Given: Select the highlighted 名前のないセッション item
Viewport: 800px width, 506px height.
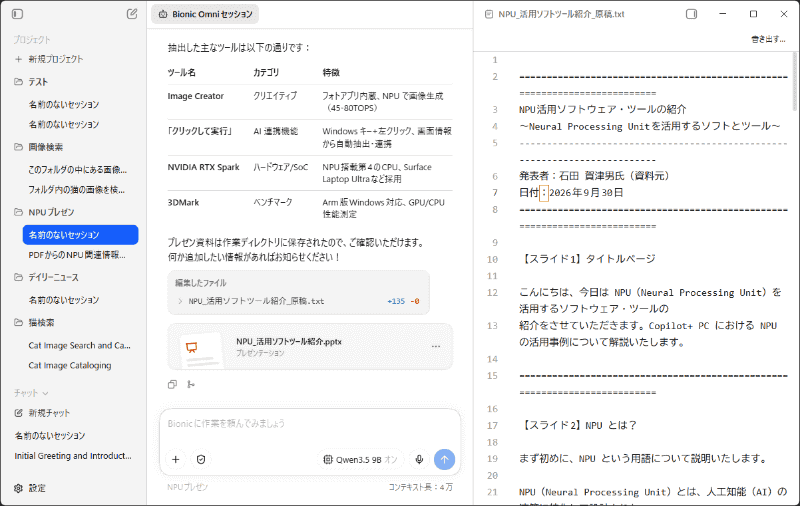Looking at the screenshot, I should click(x=81, y=235).
